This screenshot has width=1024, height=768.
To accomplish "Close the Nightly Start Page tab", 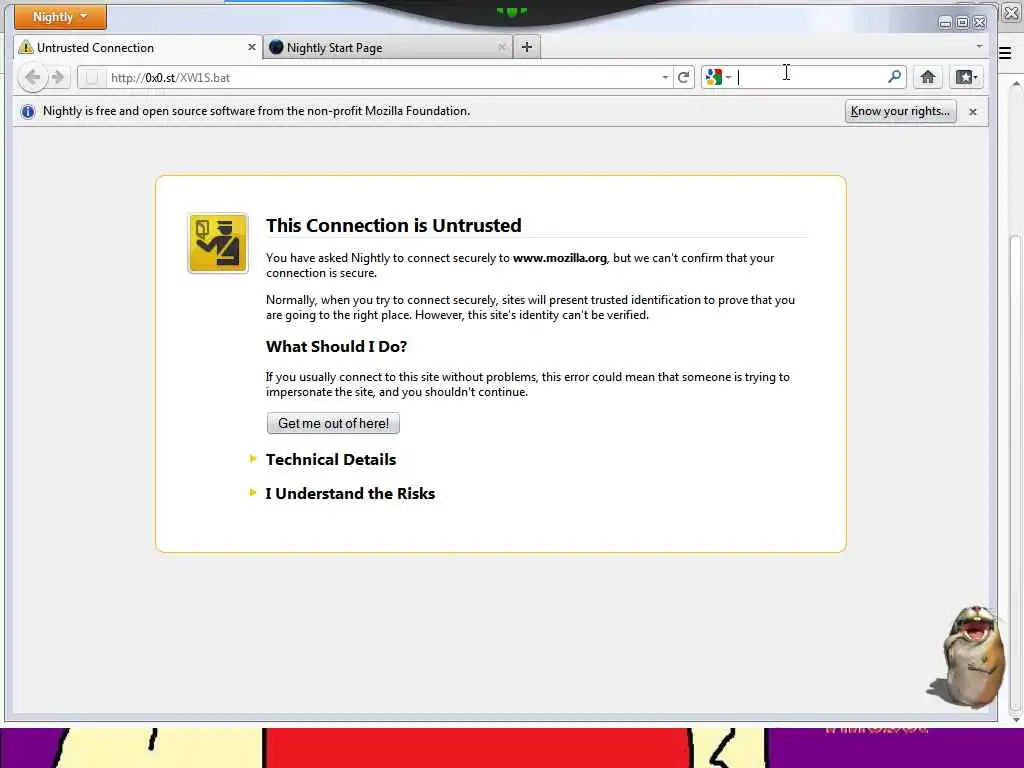I will pos(502,48).
